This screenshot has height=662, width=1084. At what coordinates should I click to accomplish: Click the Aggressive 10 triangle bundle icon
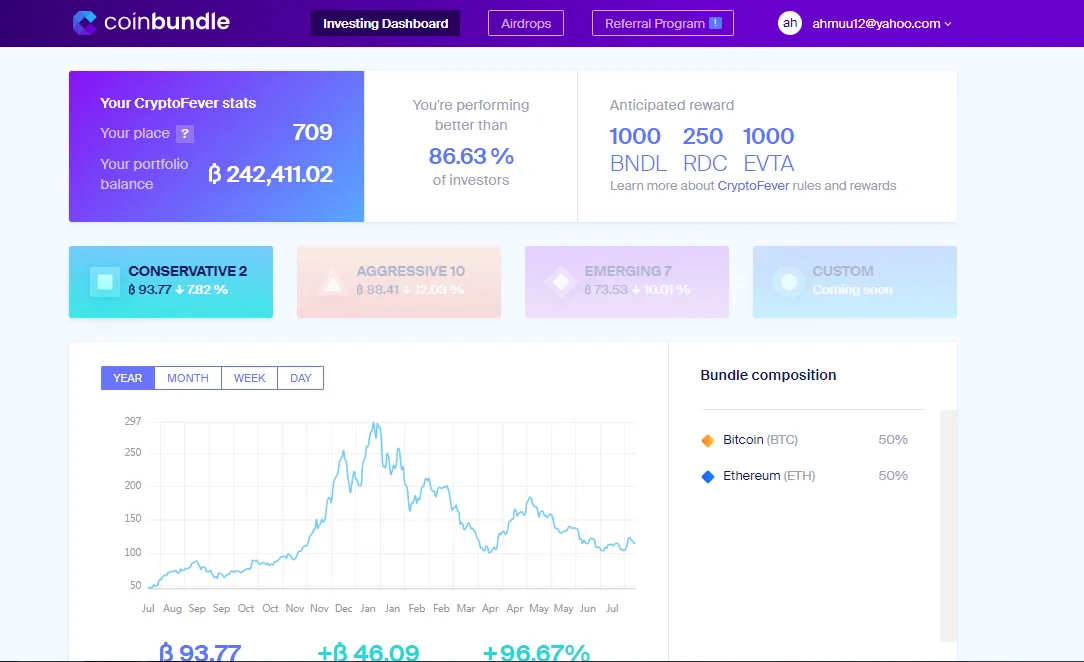tap(333, 282)
